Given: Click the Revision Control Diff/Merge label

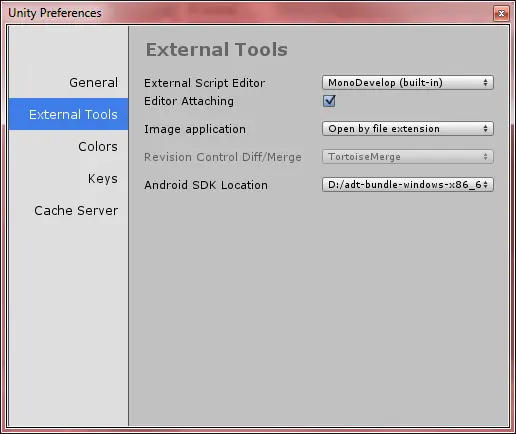Looking at the screenshot, I should 223,157.
